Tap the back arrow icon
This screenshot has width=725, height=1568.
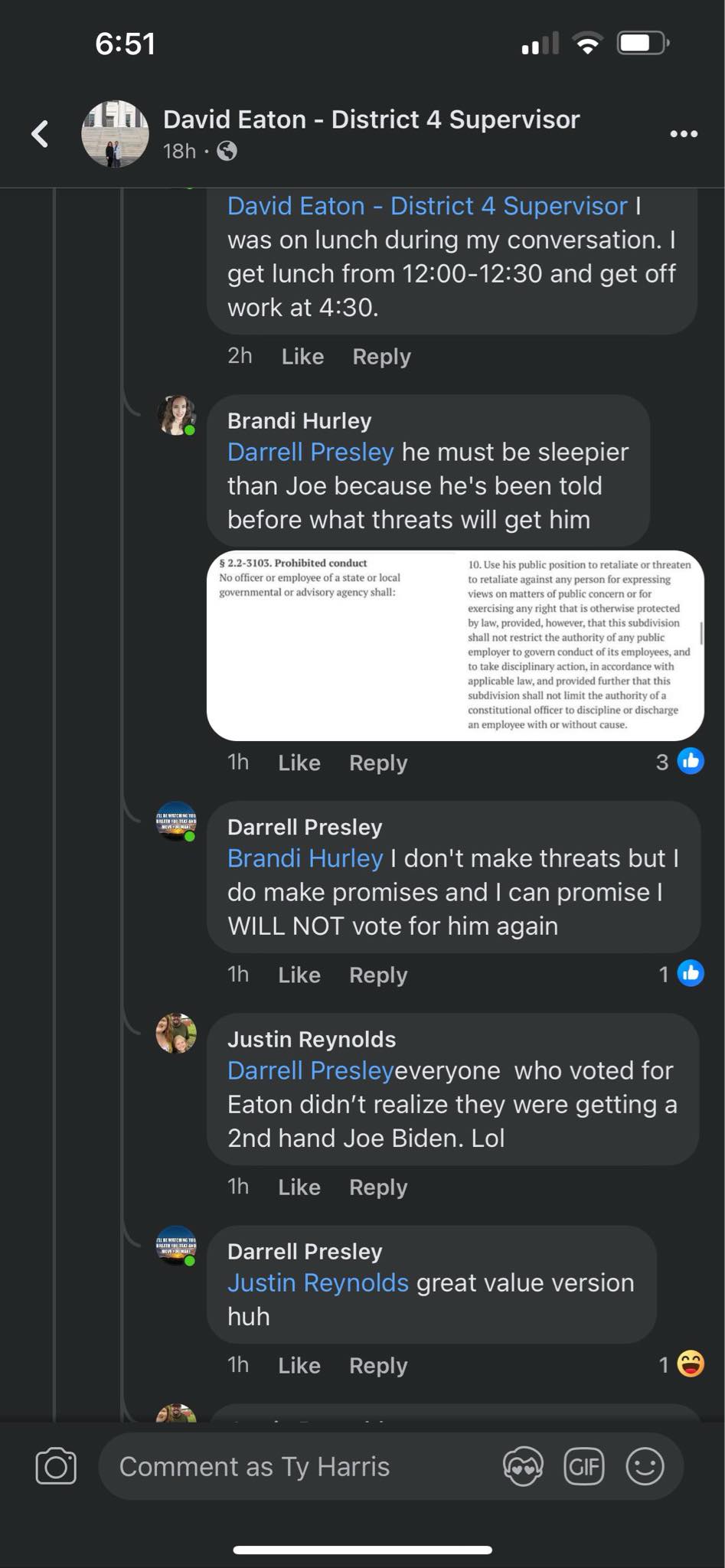point(41,134)
